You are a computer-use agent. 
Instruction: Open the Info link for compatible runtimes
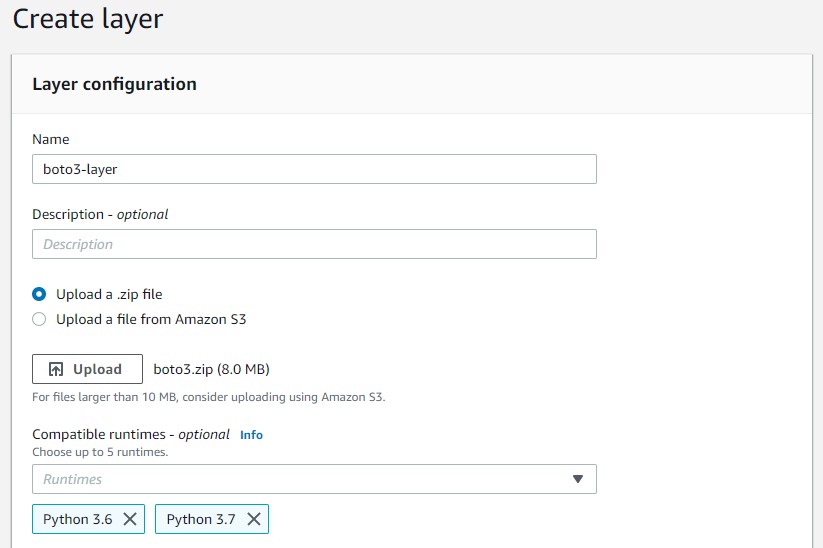251,435
